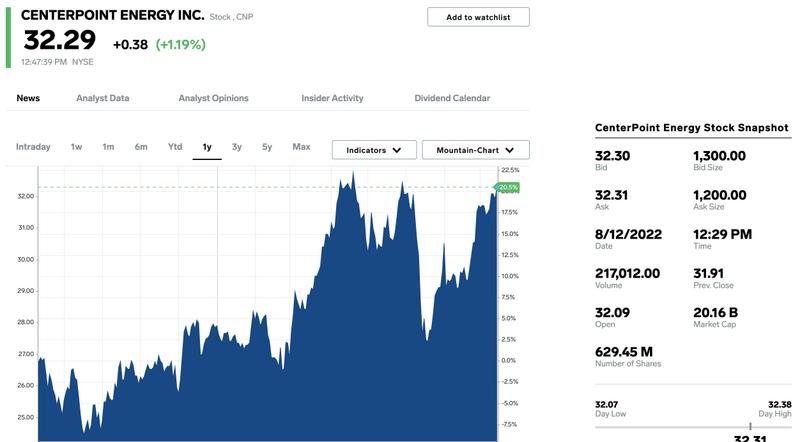Screen dimensions: 800x442
Task: Click the Bid Size value 1,300.00
Action: pyautogui.click(x=719, y=156)
